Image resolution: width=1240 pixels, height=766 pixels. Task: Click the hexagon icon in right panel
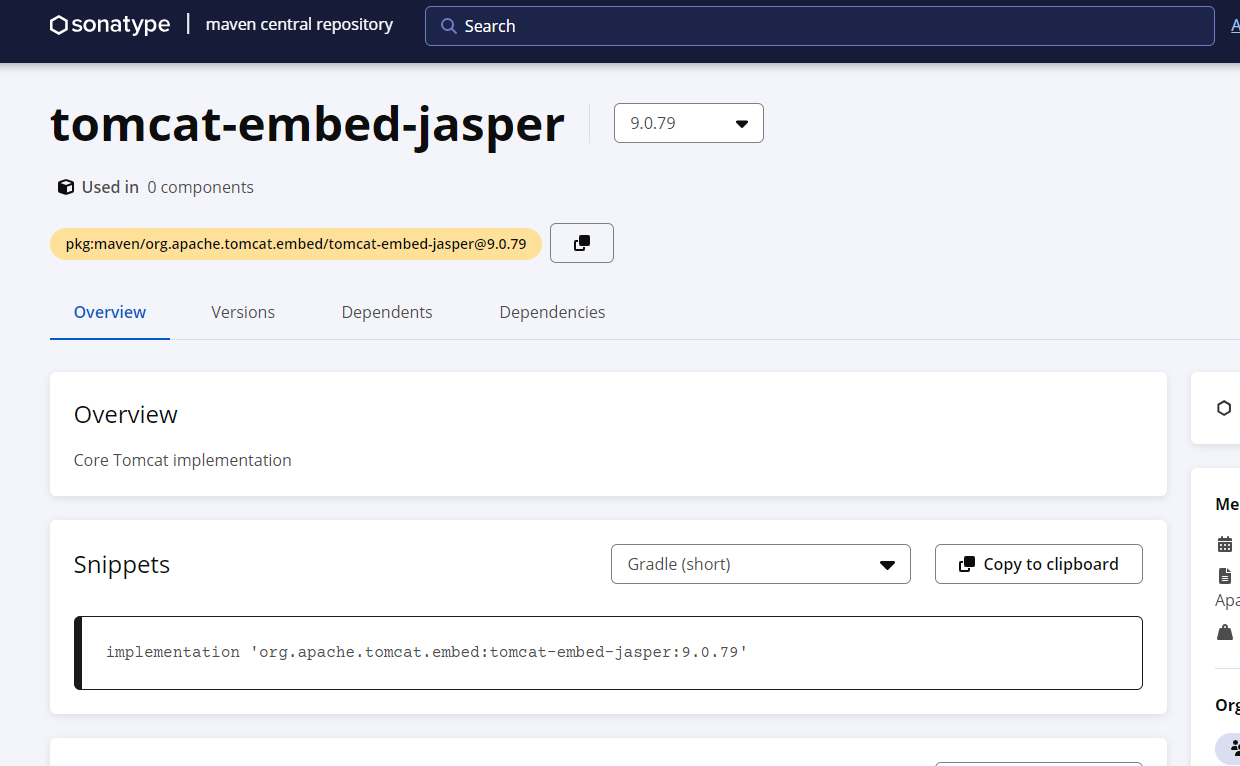tap(1224, 408)
